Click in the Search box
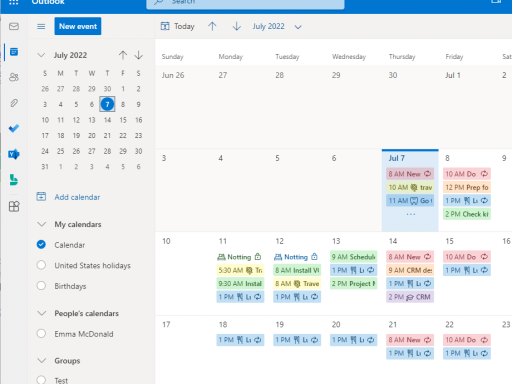512x384 pixels. click(245, 3)
